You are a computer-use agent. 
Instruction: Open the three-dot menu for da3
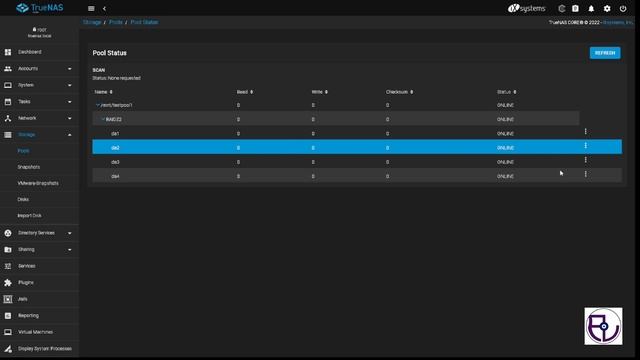585,160
